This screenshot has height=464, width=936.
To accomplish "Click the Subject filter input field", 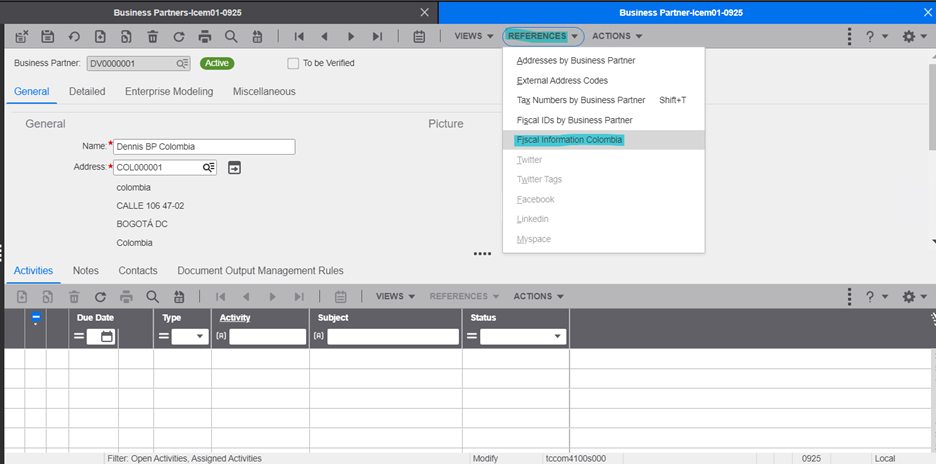I will pos(387,337).
